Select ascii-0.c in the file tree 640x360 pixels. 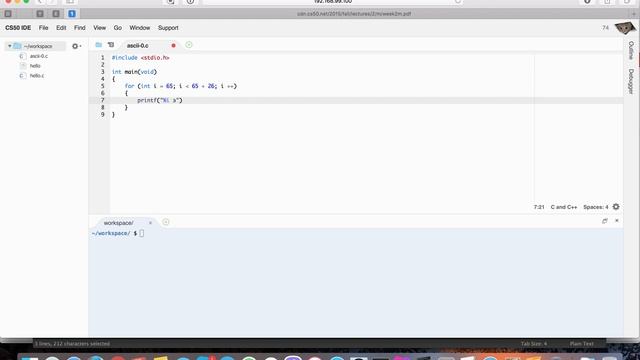(x=39, y=56)
